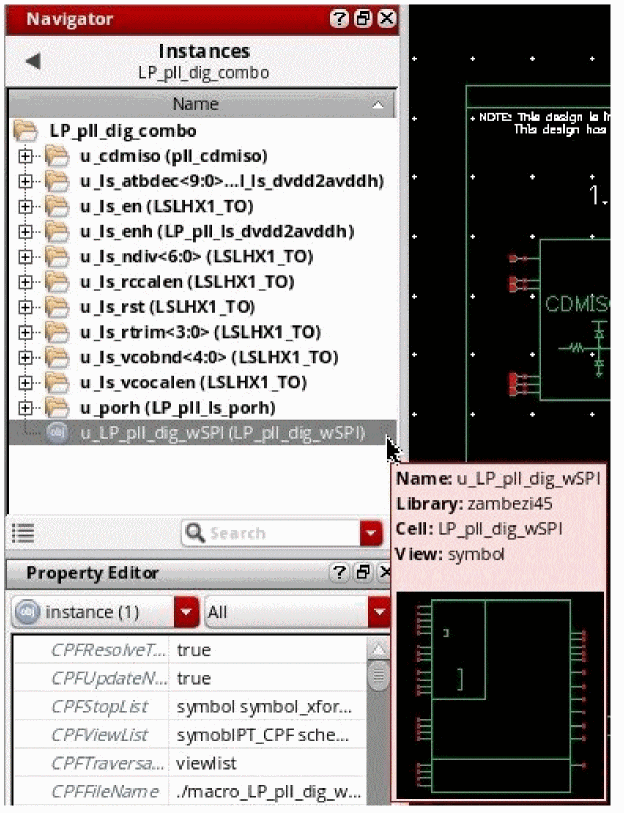Click the CPFResolveT... true value
This screenshot has height=813, width=624.
coord(267,650)
